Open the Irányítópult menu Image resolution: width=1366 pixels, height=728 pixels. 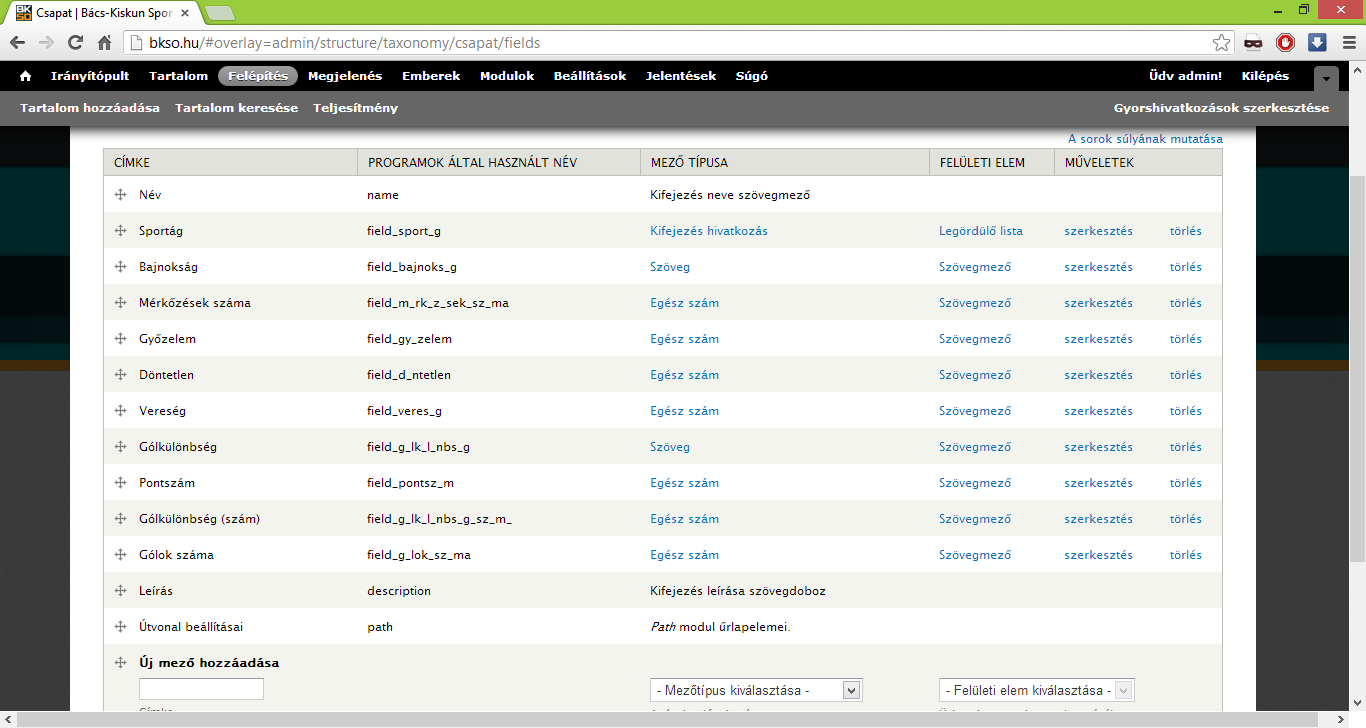[90, 76]
